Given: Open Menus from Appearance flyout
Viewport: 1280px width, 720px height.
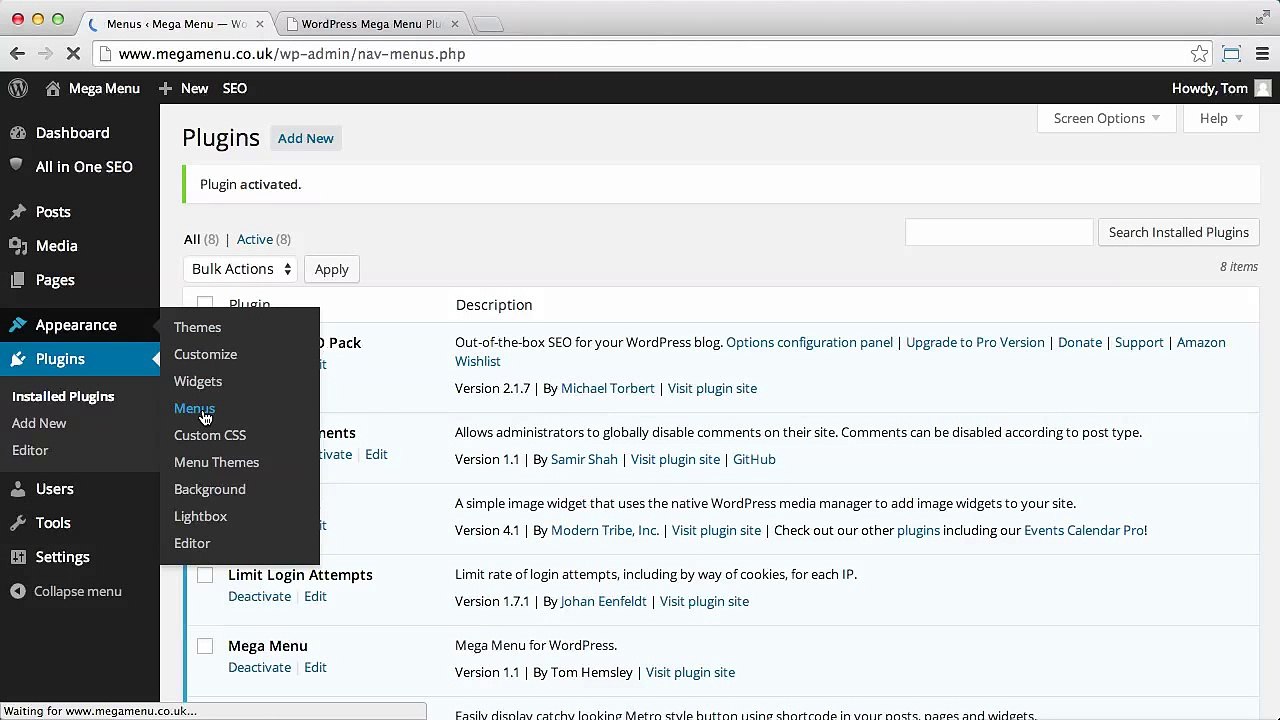Looking at the screenshot, I should 194,408.
